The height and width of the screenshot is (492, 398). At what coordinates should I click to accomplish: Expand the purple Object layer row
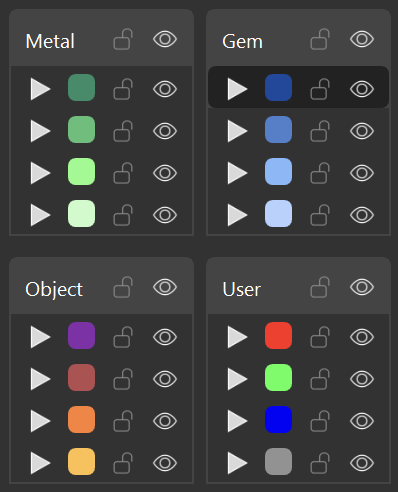click(40, 337)
